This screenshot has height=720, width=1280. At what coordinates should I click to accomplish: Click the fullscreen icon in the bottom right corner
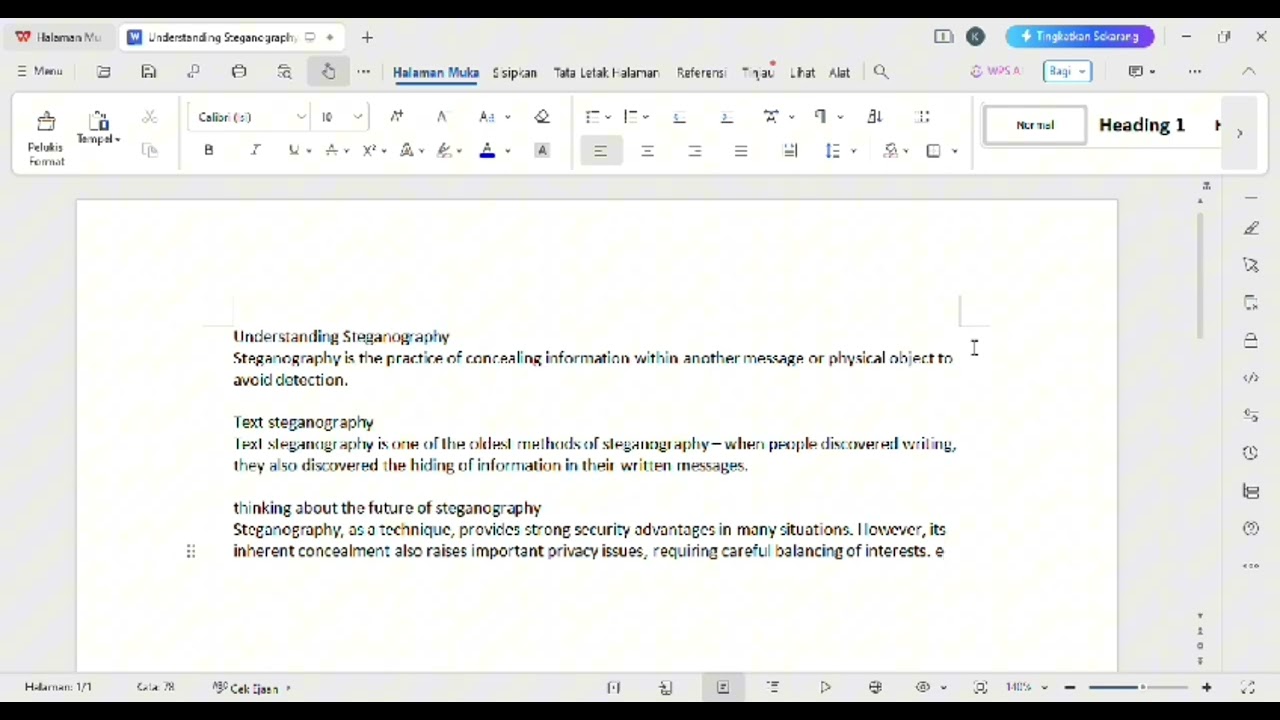click(1248, 687)
